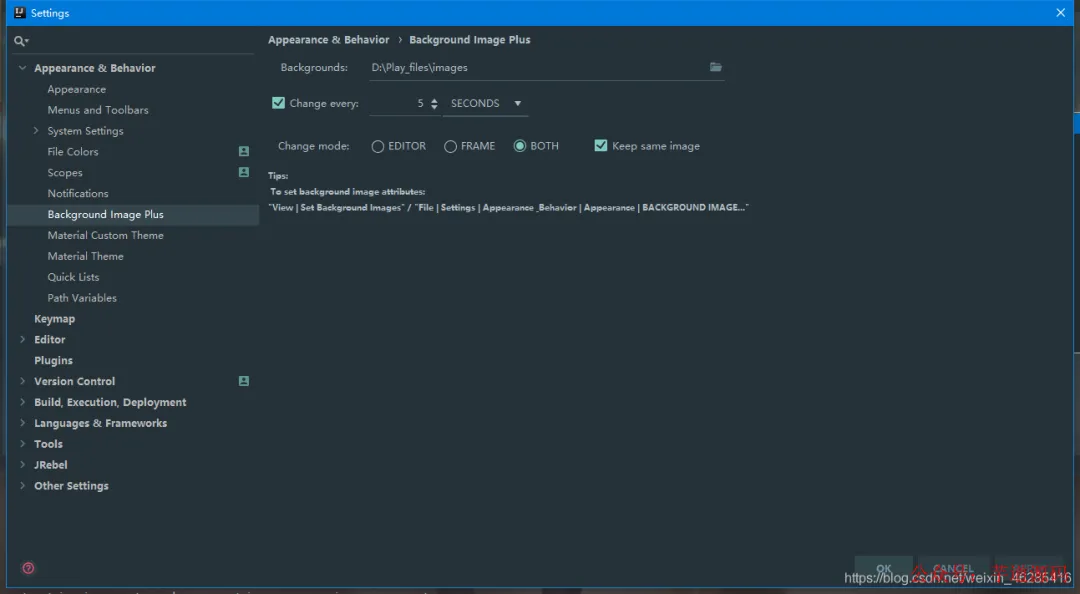The width and height of the screenshot is (1080, 594).
Task: Click Appearance & Behavior breadcrumb
Action: (329, 40)
